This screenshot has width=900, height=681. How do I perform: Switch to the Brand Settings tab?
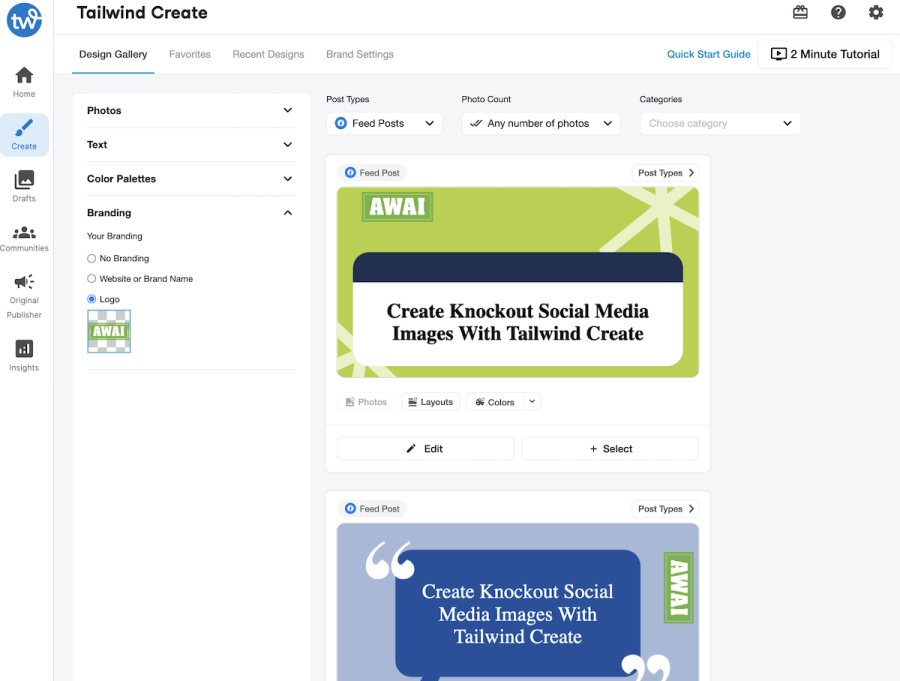[360, 54]
